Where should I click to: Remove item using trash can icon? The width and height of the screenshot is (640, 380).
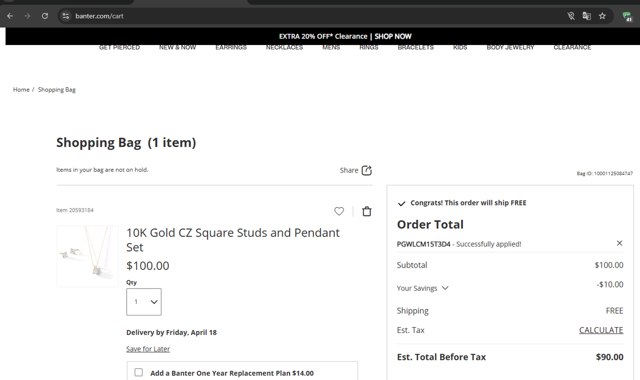(x=367, y=211)
